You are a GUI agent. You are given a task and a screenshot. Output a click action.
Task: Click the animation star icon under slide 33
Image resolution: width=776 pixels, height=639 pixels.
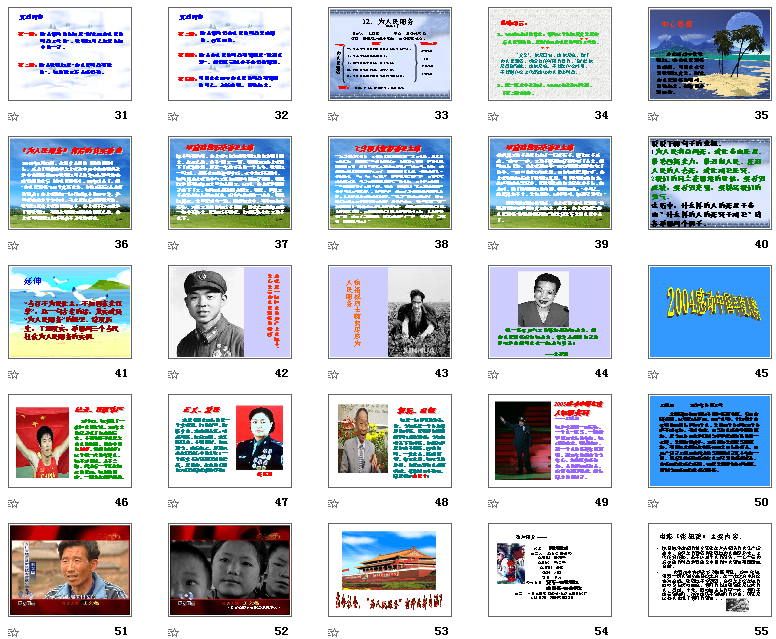point(334,116)
